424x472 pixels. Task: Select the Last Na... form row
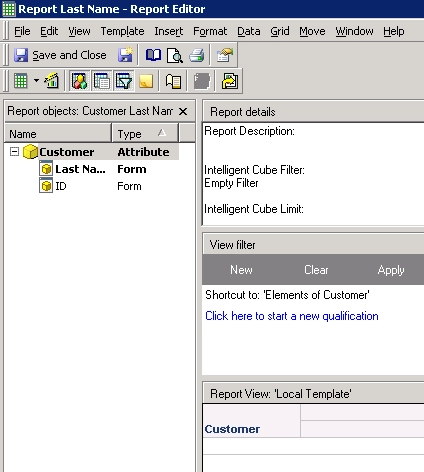click(x=92, y=169)
